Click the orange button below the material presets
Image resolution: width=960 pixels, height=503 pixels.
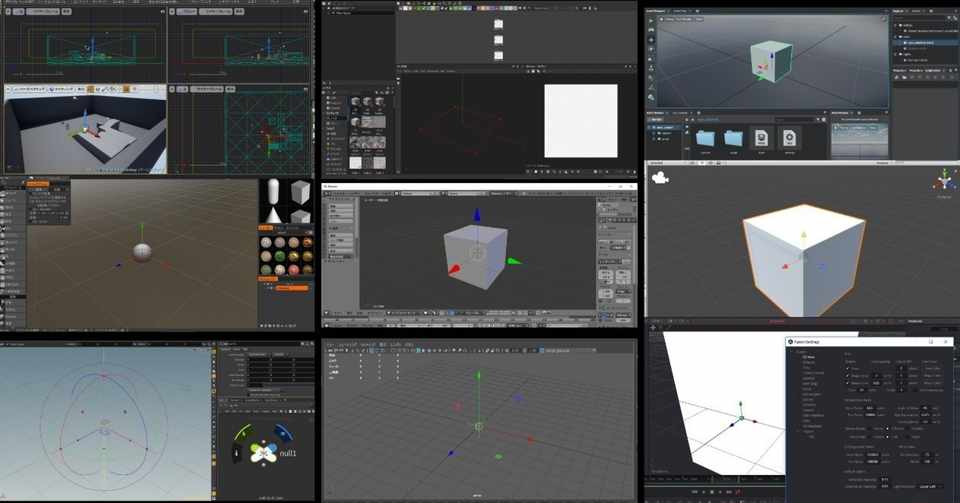[292, 288]
